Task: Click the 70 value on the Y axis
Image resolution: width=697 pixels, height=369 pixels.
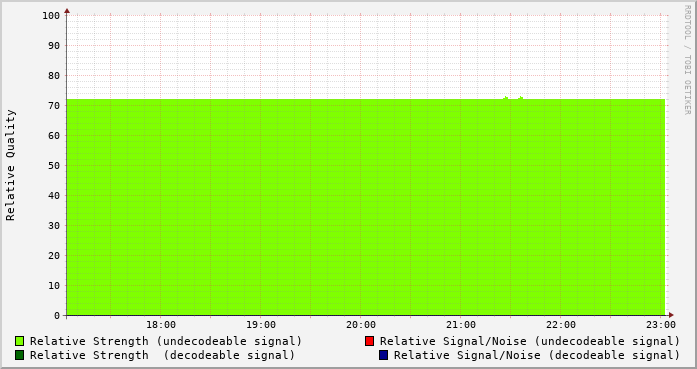Action: click(x=54, y=106)
